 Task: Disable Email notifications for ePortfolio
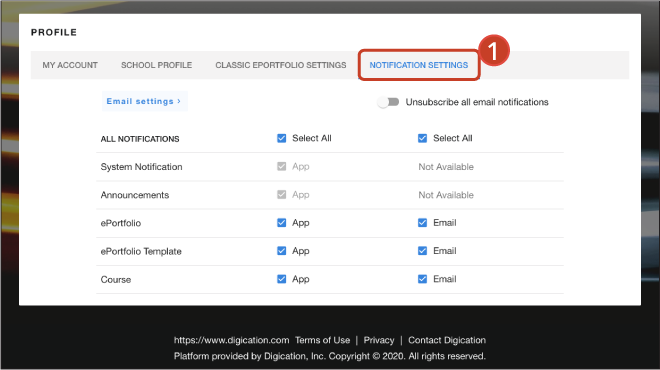(422, 223)
